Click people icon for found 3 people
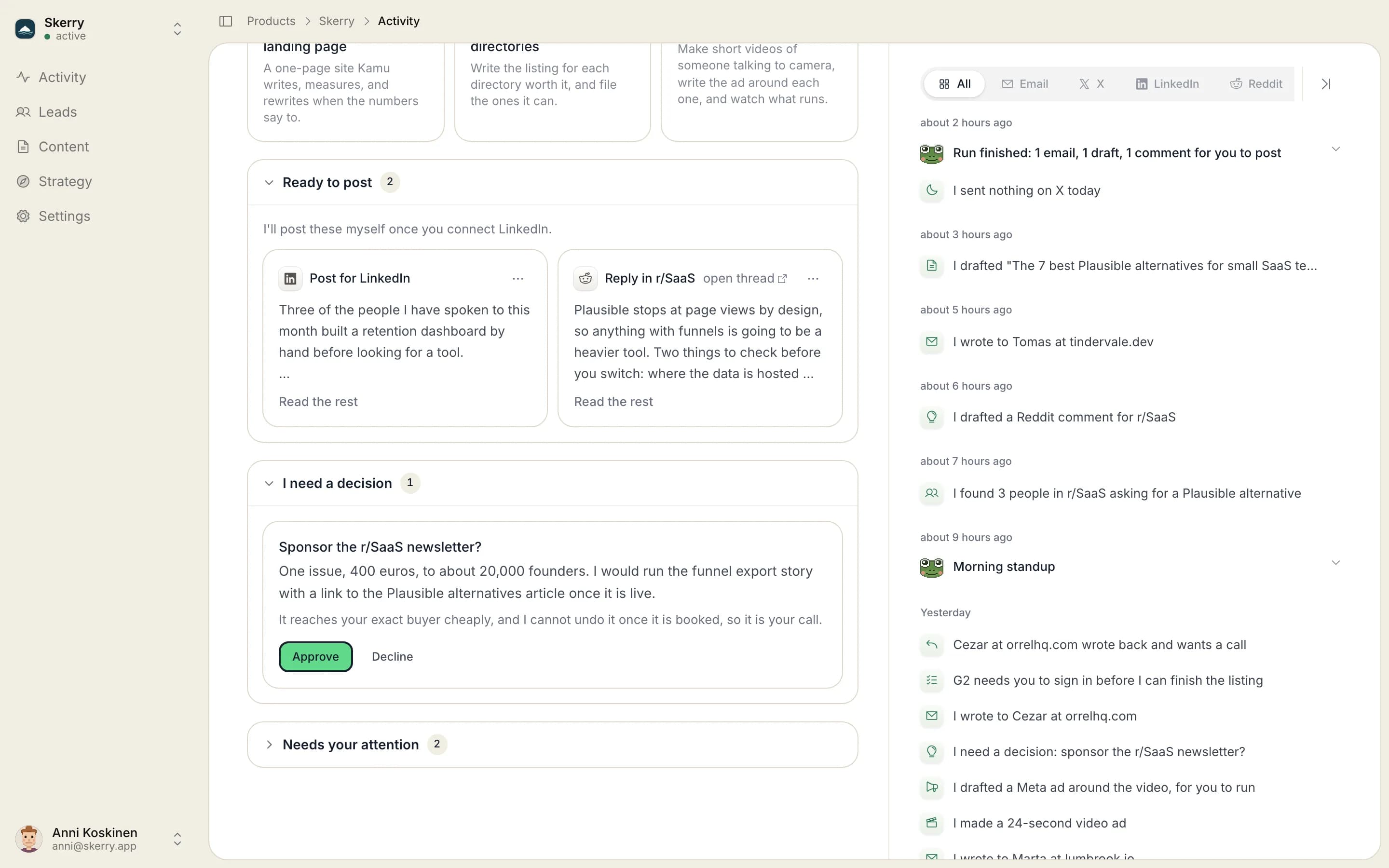This screenshot has width=1389, height=868. point(932,493)
